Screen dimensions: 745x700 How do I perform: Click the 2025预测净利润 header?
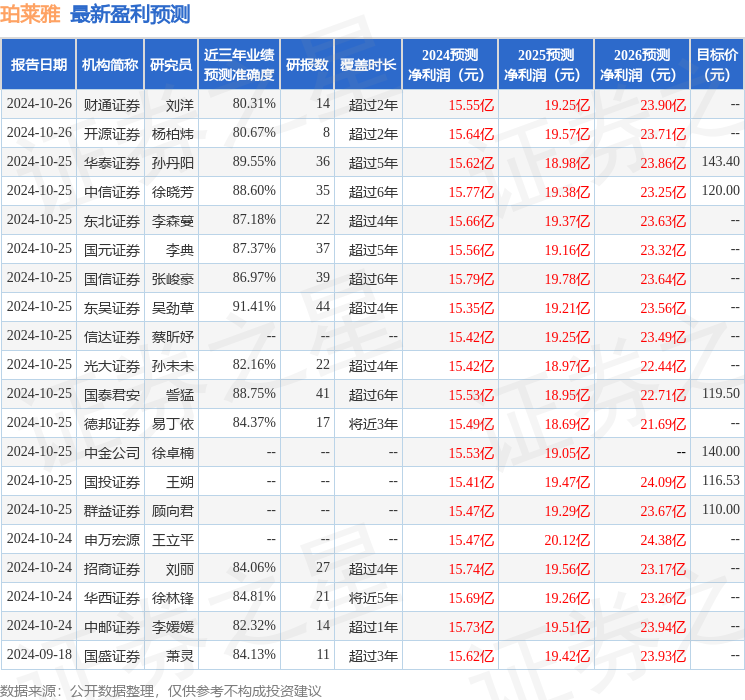click(546, 65)
